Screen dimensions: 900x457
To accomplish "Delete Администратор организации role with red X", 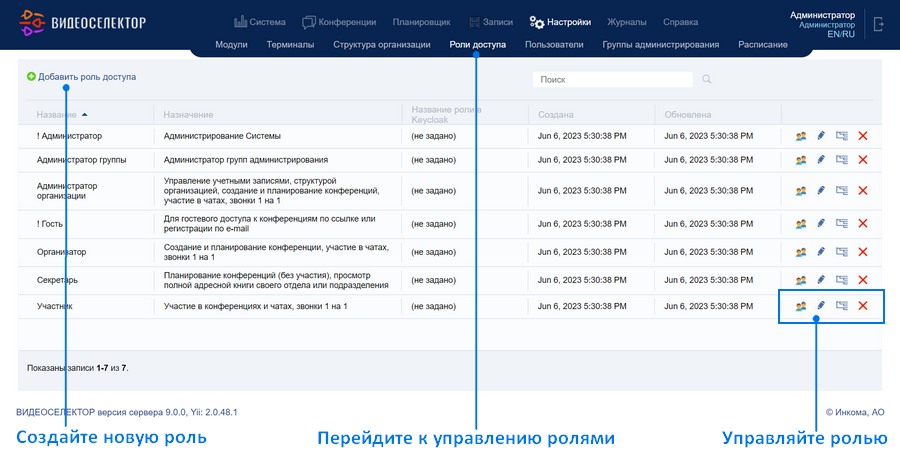I will 863,191.
